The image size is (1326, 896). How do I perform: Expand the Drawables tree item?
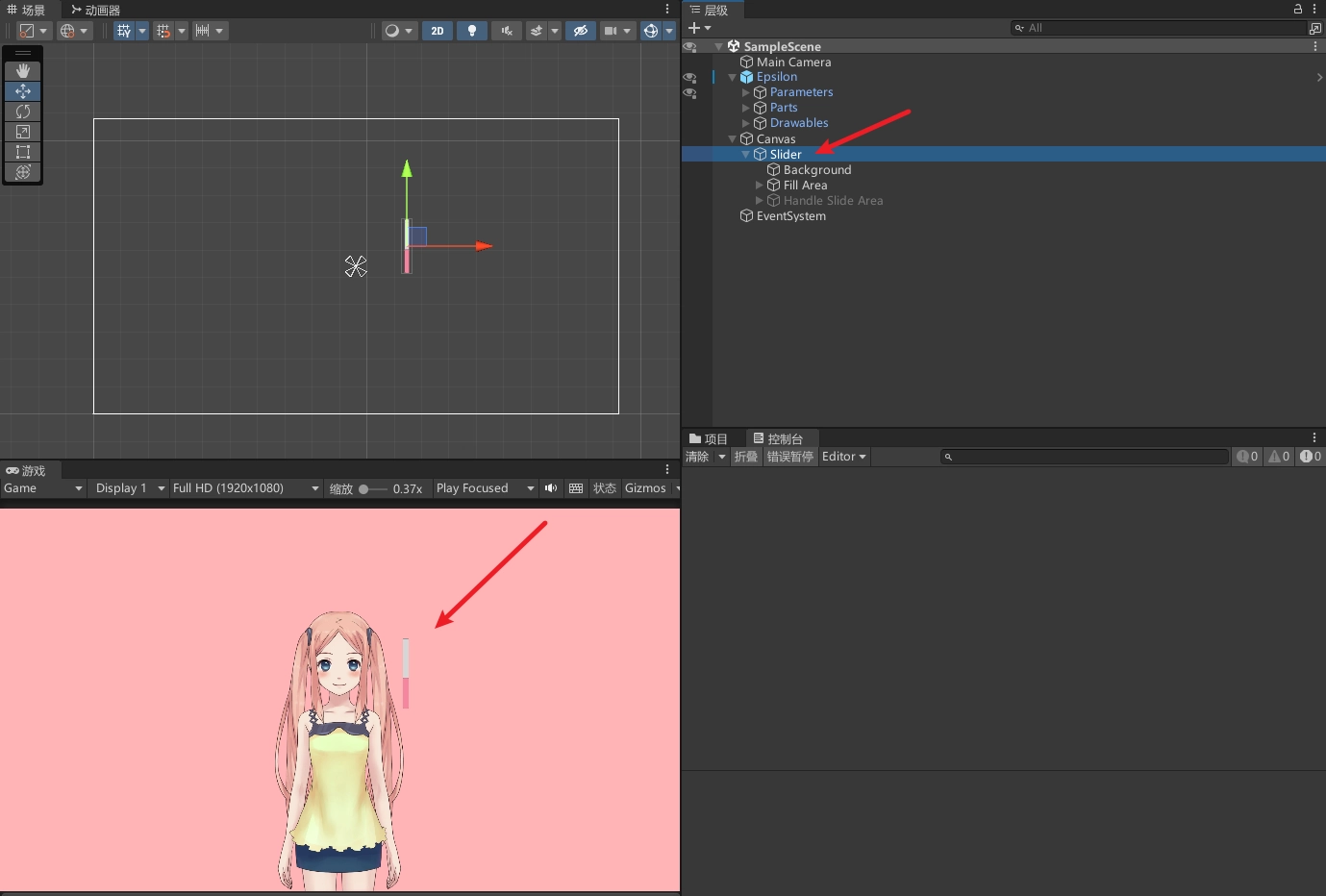745,123
